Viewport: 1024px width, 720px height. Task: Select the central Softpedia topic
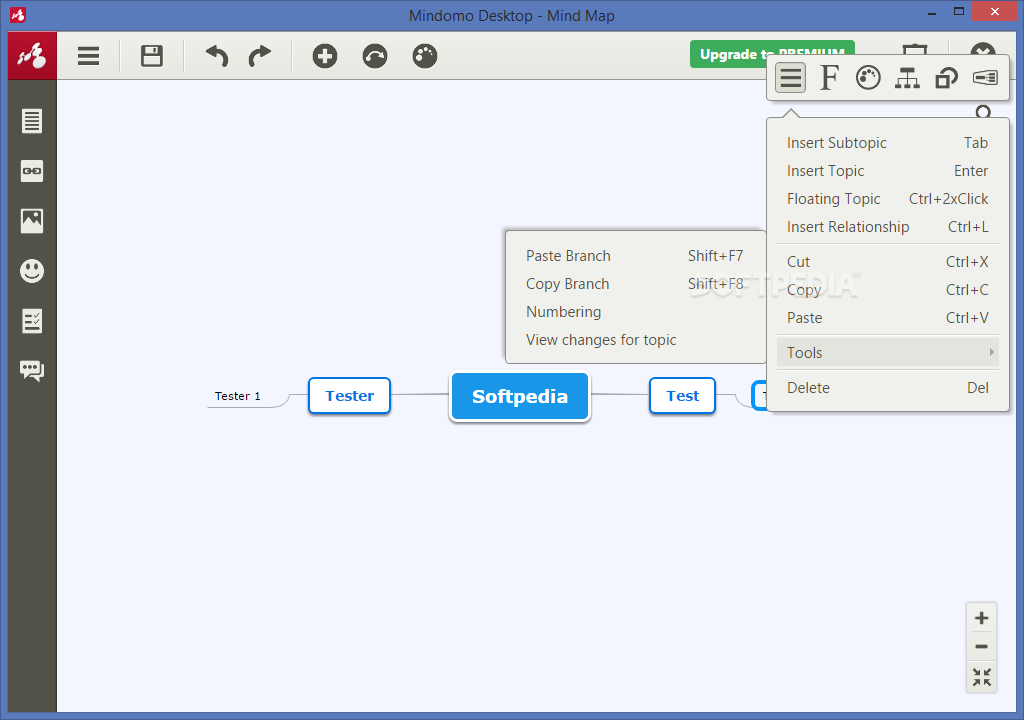(520, 397)
